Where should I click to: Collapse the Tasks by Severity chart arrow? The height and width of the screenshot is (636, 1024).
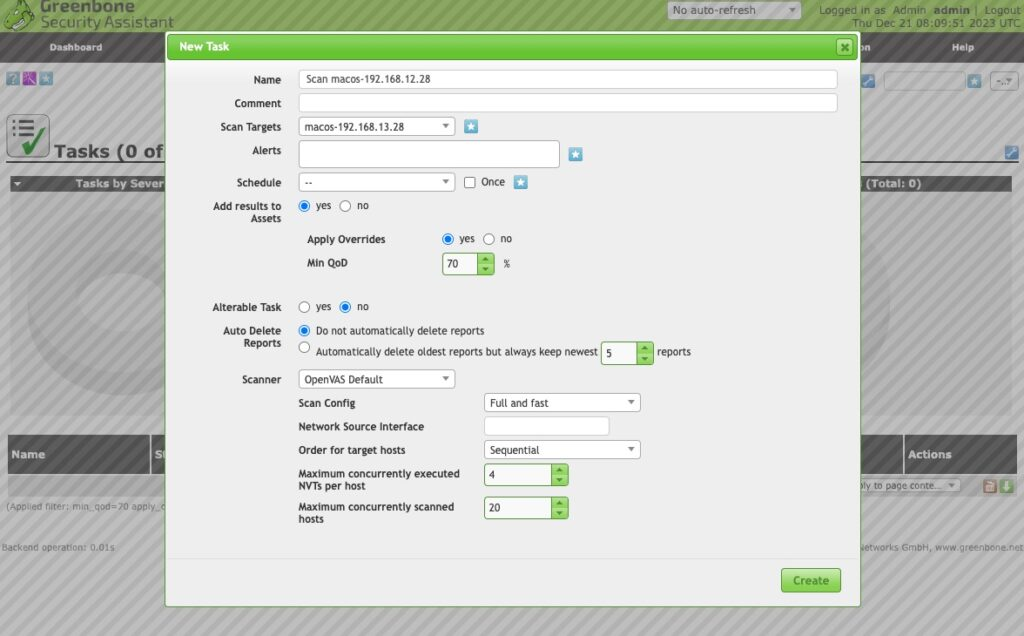click(18, 184)
